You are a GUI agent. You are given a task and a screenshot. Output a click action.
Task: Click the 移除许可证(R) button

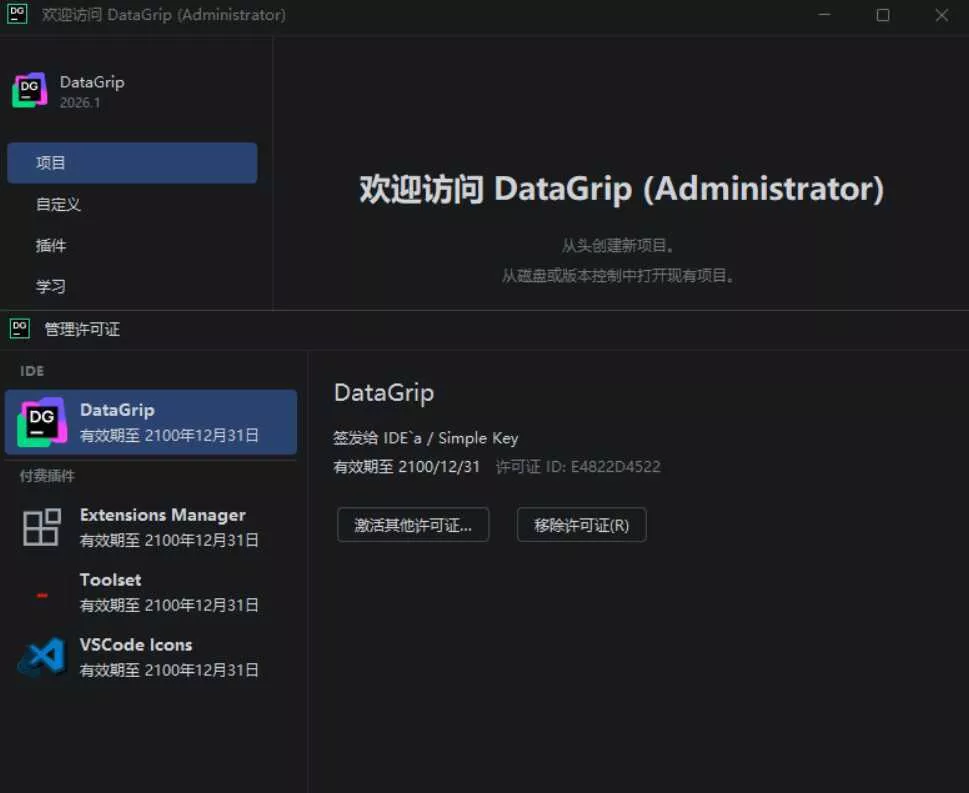click(581, 524)
